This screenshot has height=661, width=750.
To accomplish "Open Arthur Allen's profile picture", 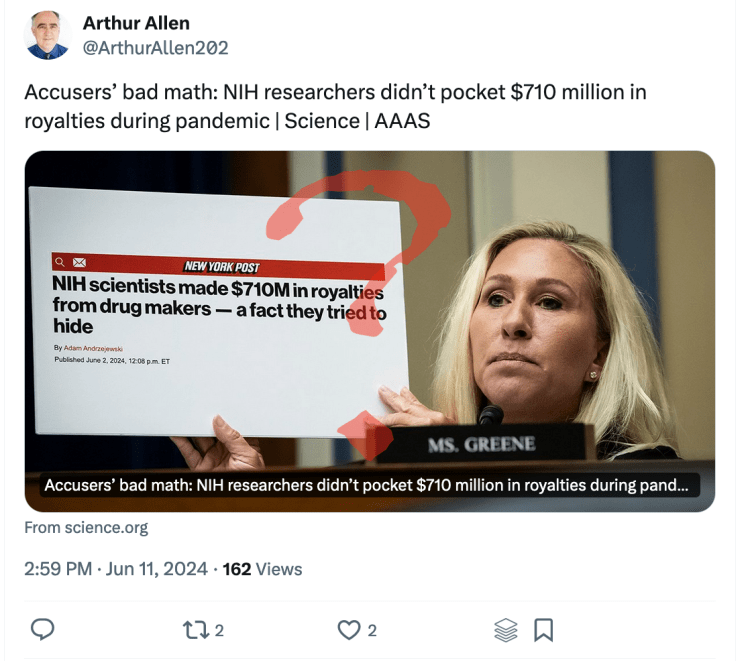I will pos(48,36).
